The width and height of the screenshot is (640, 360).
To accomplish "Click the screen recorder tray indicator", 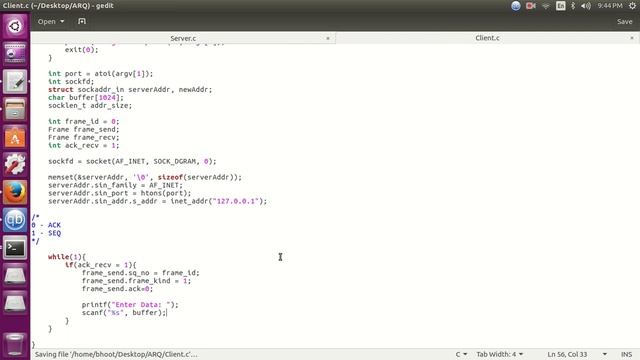I will [x=531, y=6].
